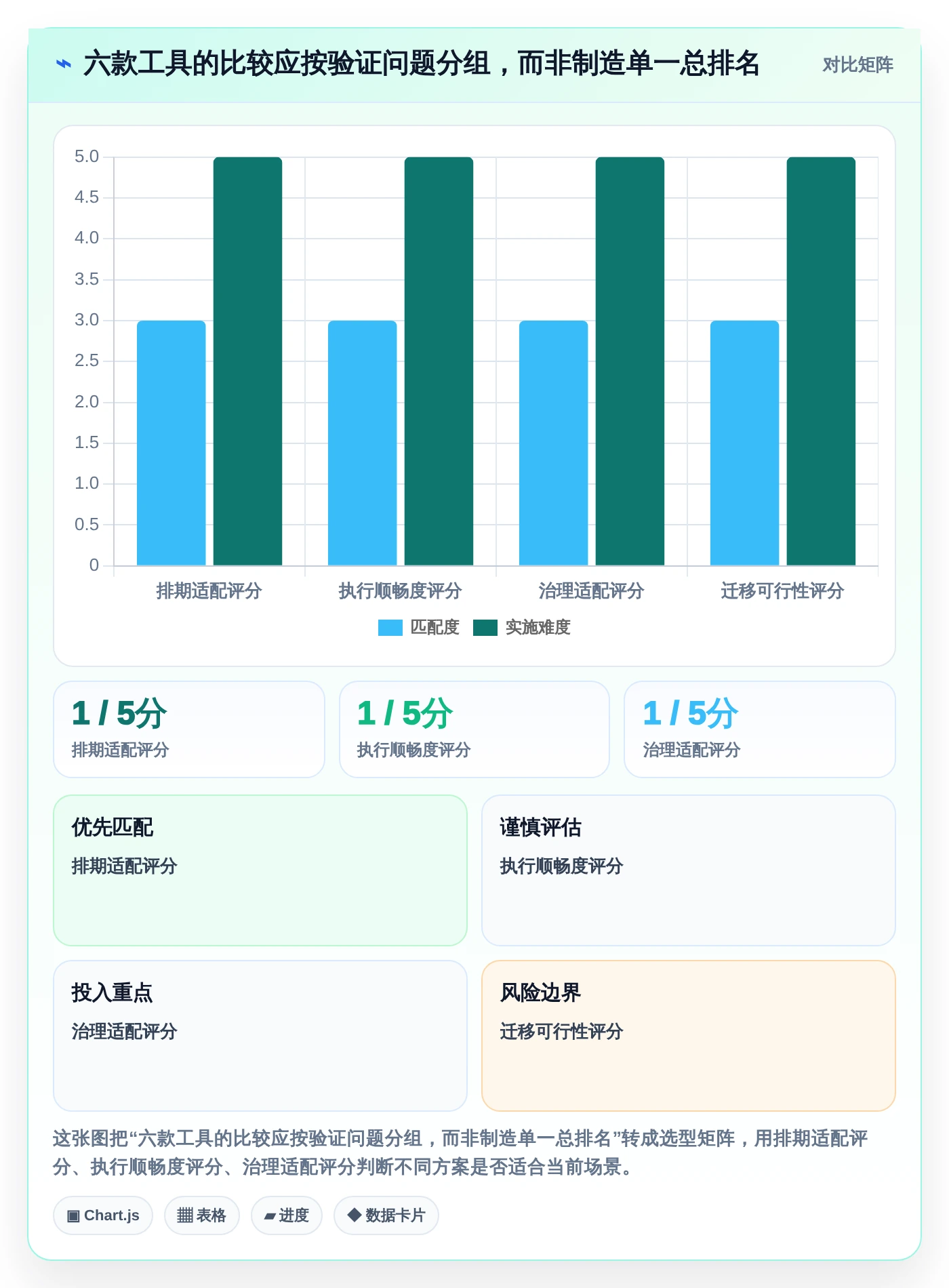Click the blue bar for 治理适配评分
The width and height of the screenshot is (949, 1288).
point(554,443)
